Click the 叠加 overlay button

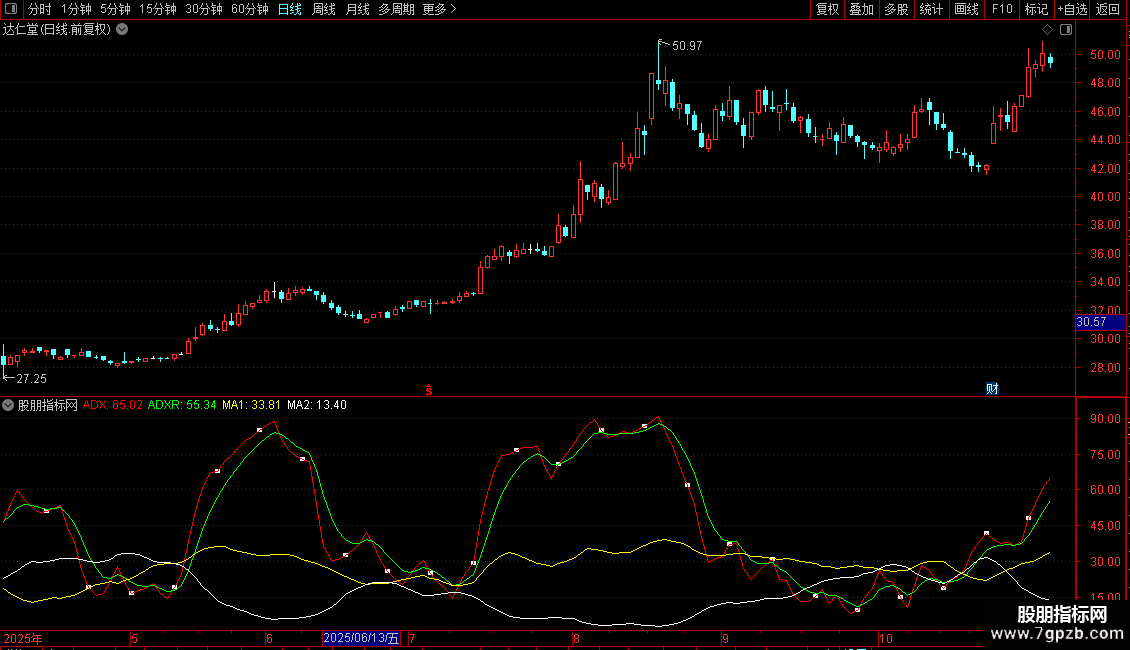click(861, 9)
